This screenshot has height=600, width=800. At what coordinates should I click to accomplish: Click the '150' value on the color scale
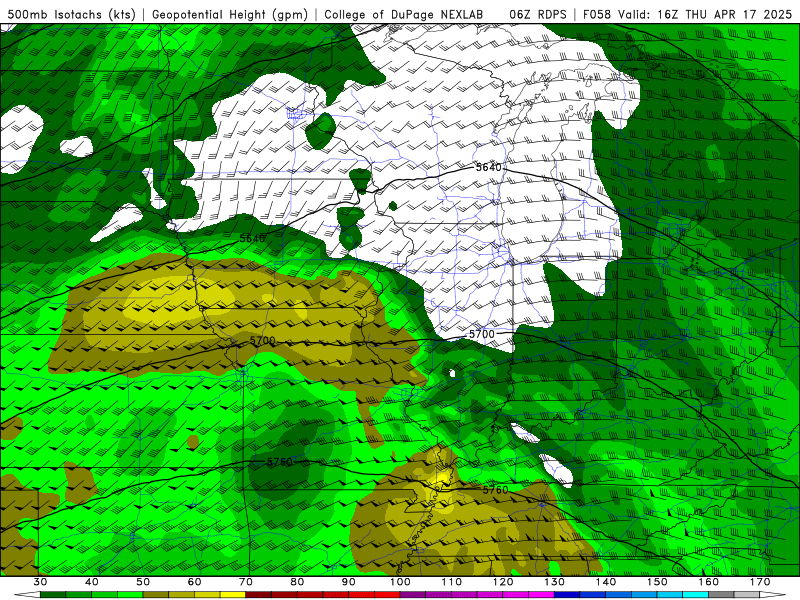click(x=657, y=582)
